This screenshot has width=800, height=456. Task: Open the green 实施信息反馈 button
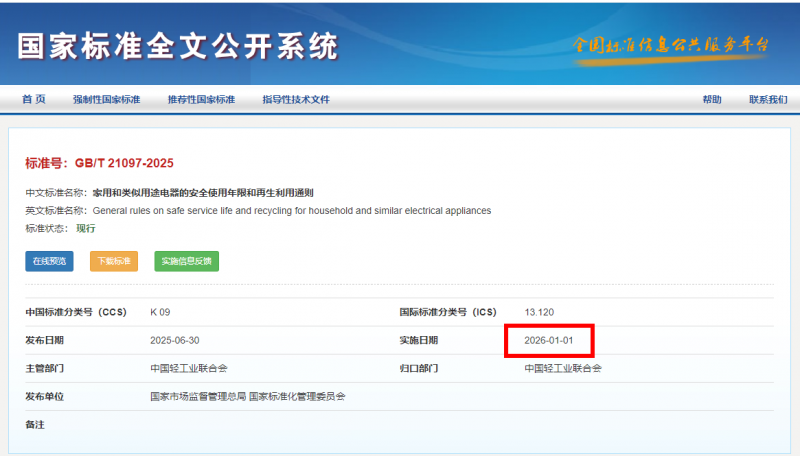point(186,261)
